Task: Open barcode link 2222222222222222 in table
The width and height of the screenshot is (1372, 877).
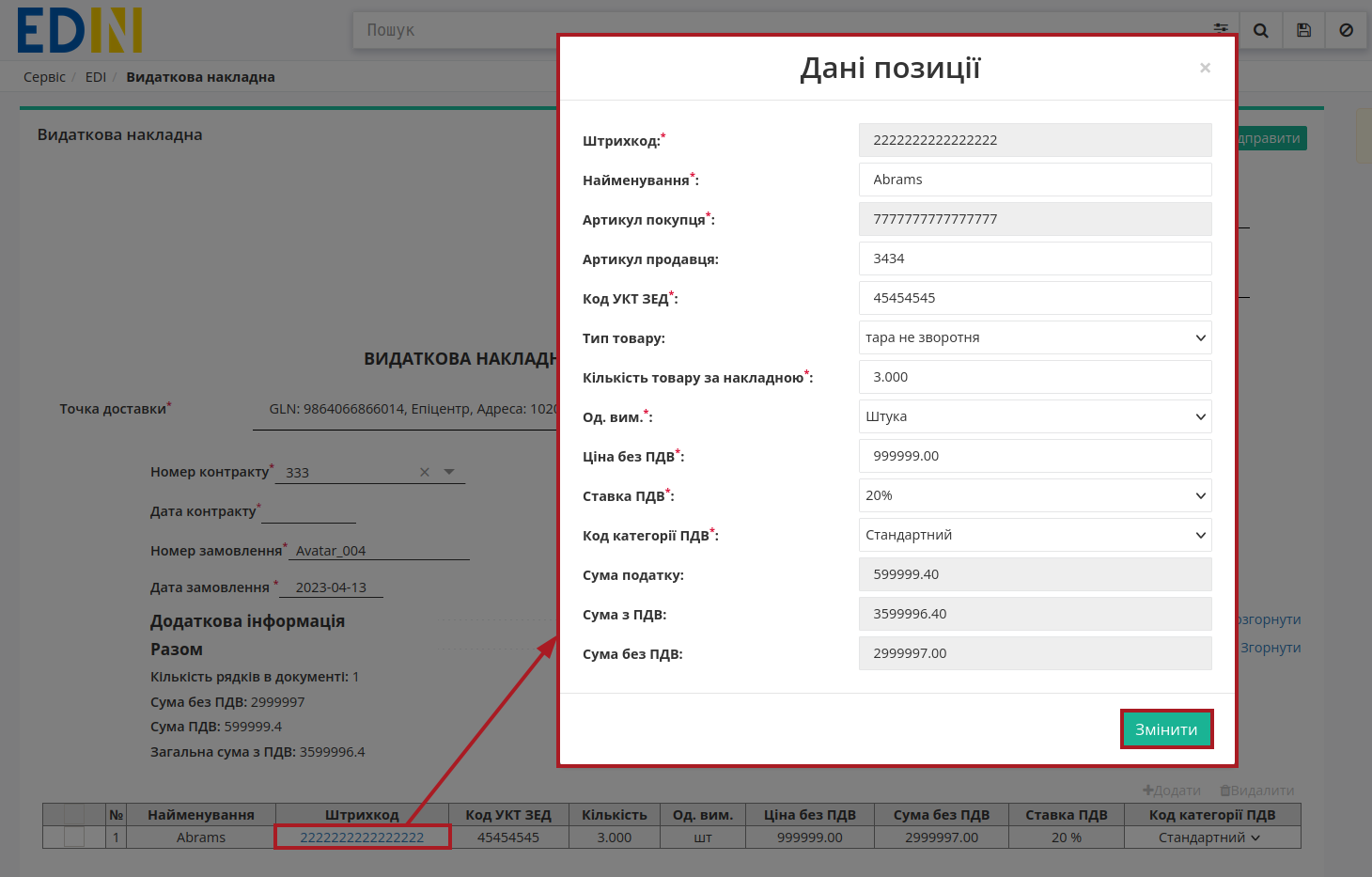Action: tap(362, 838)
